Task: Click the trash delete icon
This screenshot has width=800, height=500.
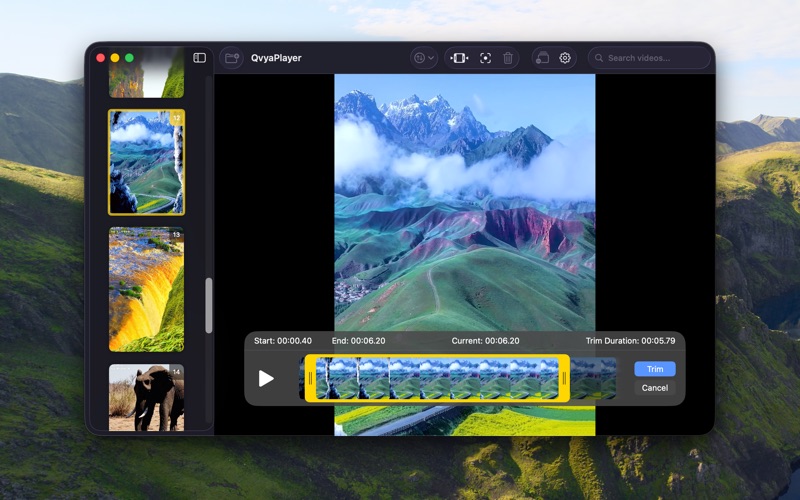Action: [x=508, y=58]
